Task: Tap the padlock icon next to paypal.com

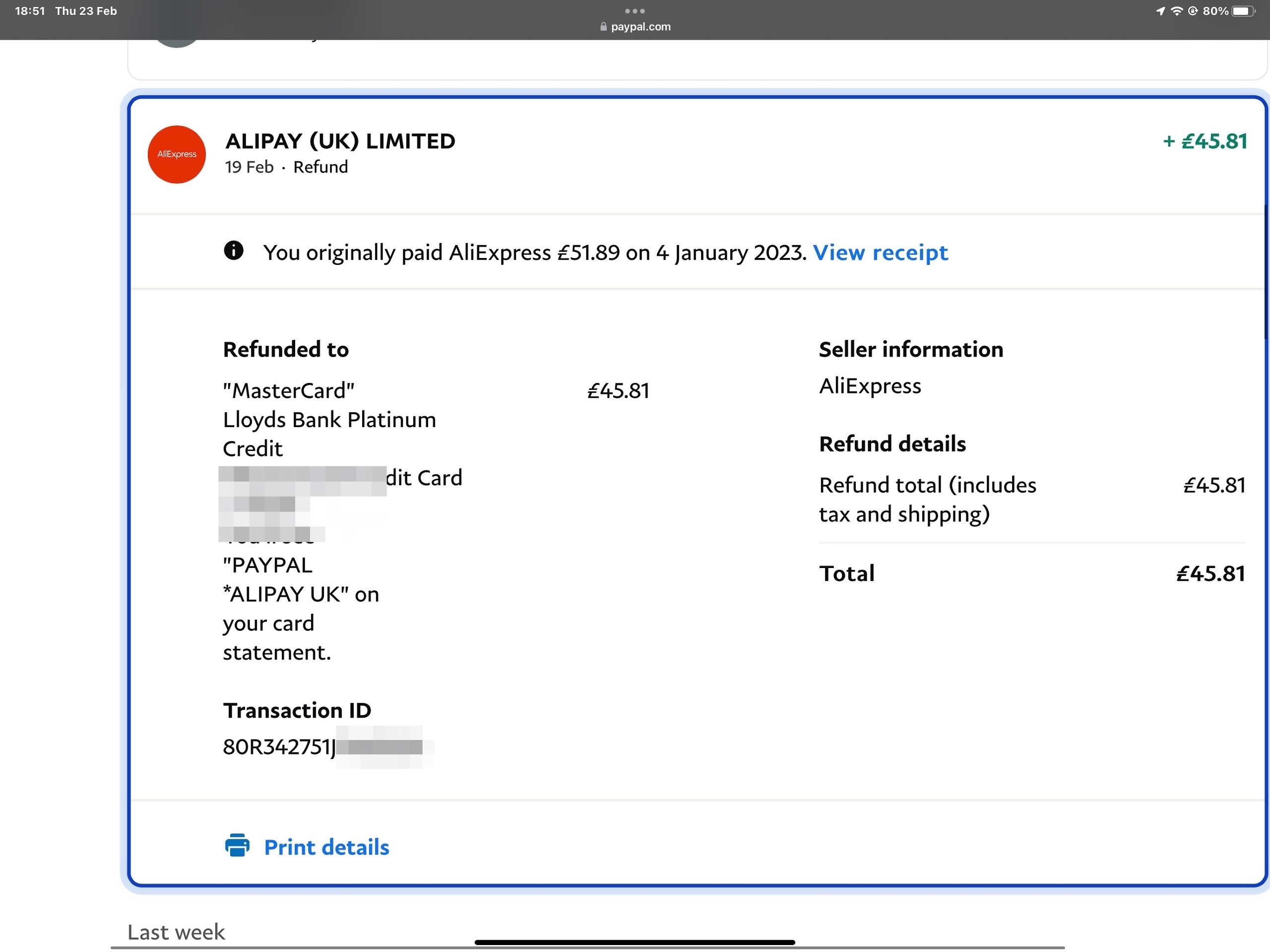Action: [x=603, y=26]
